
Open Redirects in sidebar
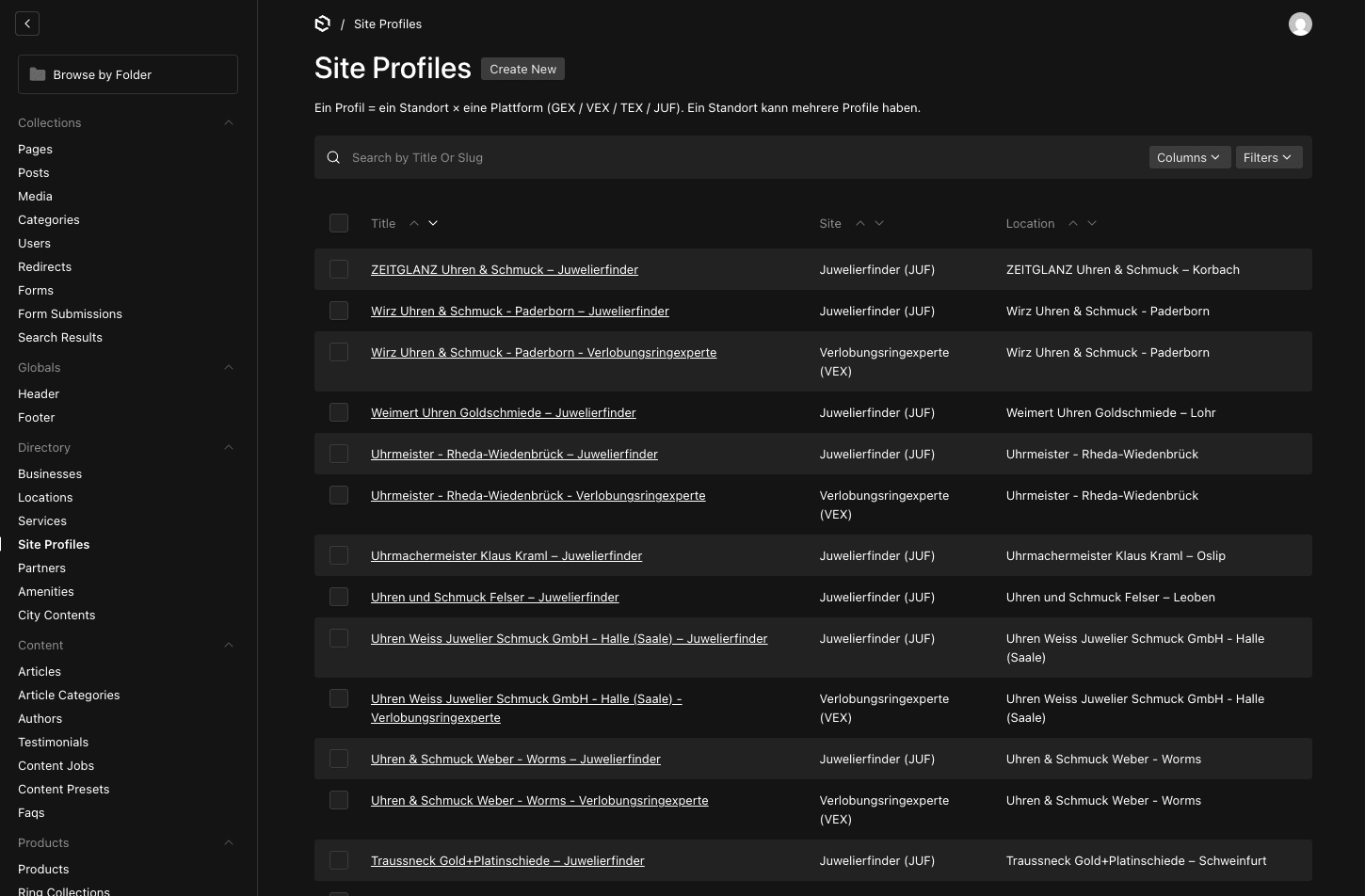click(44, 266)
